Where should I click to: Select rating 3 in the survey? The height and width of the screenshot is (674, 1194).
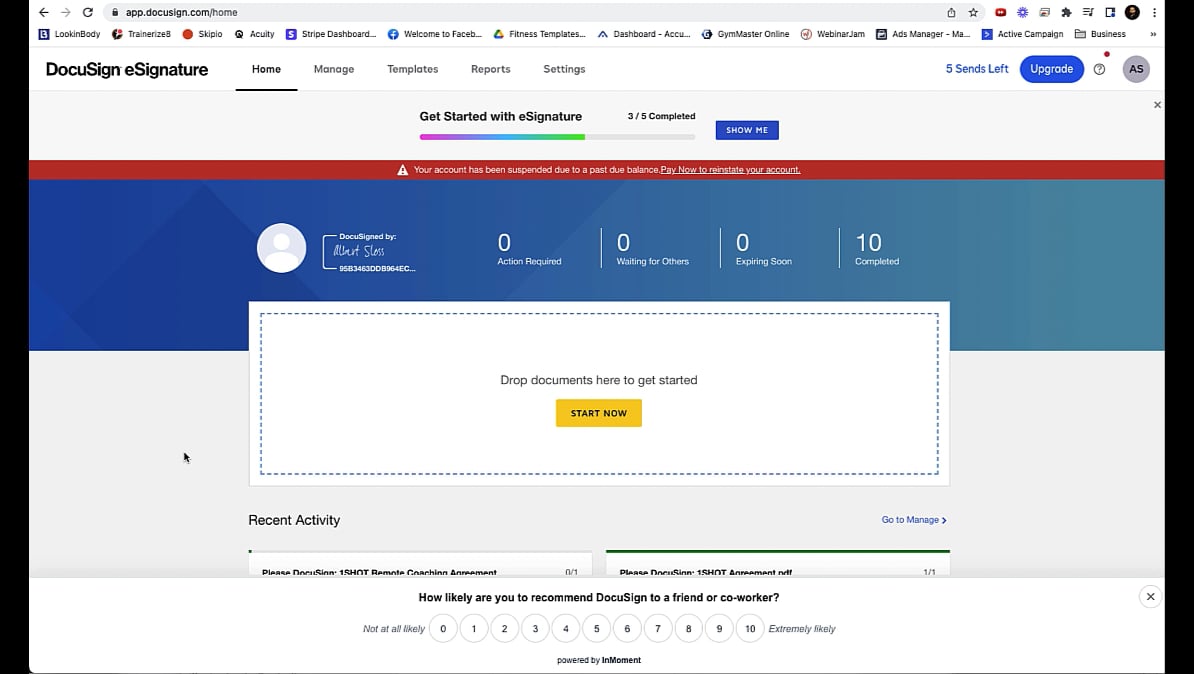point(535,628)
